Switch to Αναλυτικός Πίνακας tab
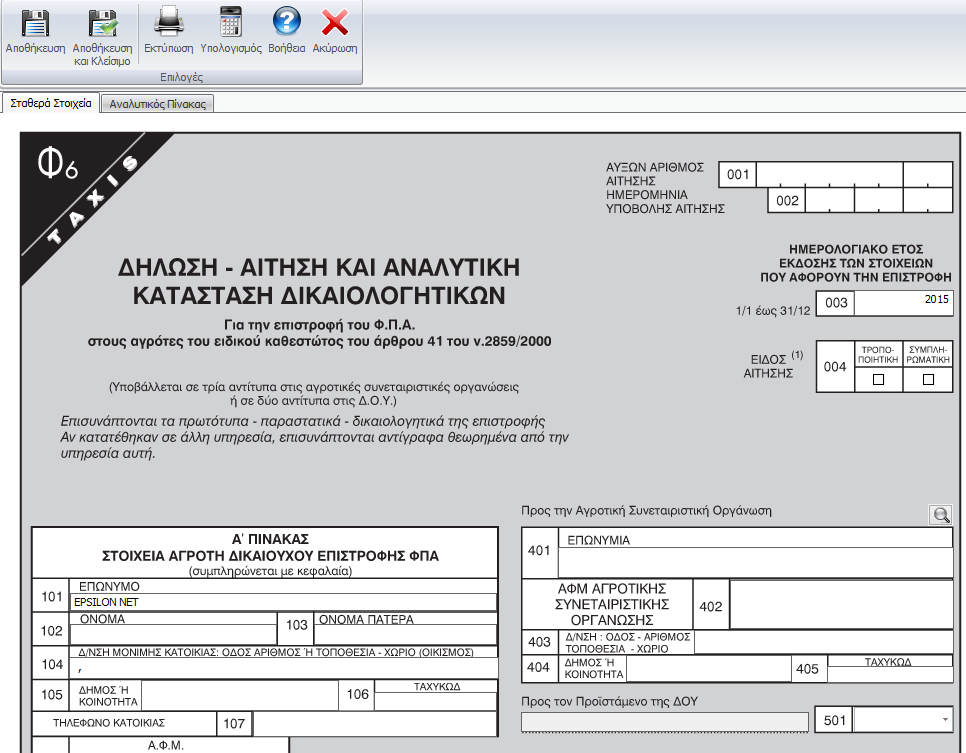966x753 pixels. click(x=157, y=104)
